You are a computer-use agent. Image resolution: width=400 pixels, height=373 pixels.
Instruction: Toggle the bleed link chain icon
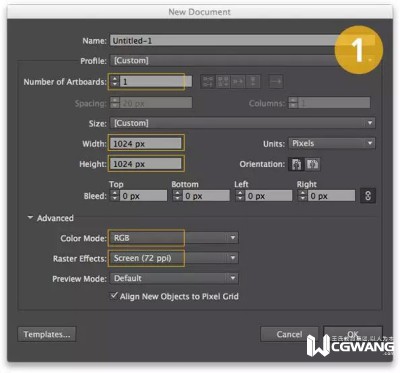368,196
